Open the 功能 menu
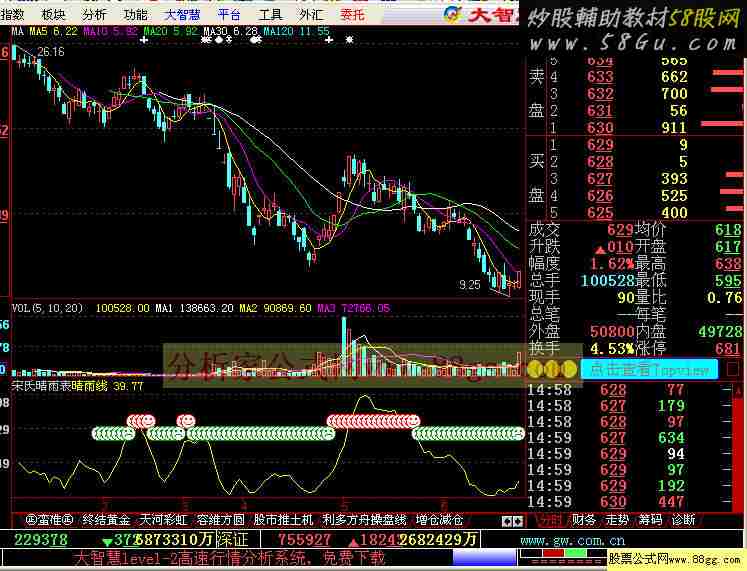Screen dimensions: 747x571 click(136, 15)
